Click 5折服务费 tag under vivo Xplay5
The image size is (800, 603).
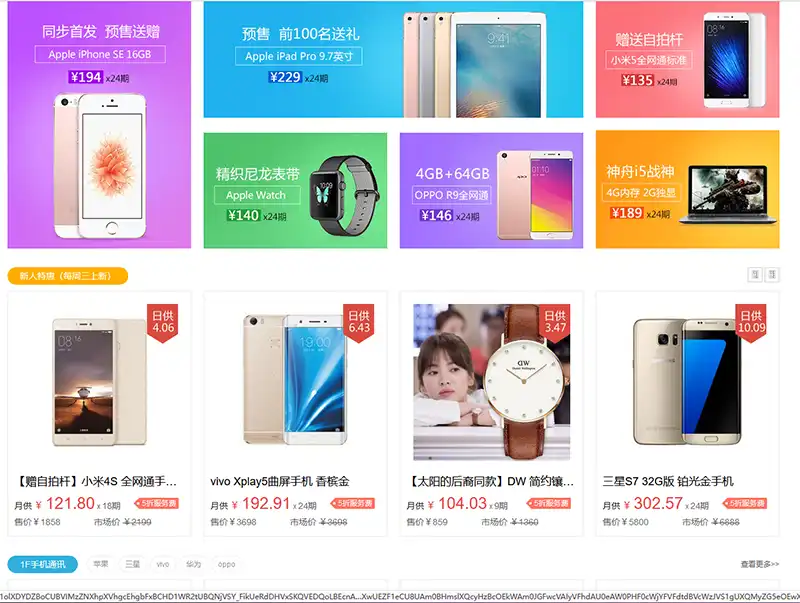pos(353,504)
